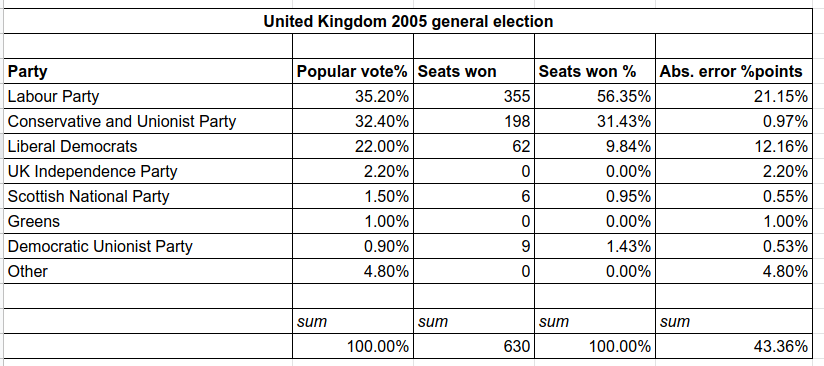Screen dimensions: 824x366
Task: Select the Other row label
Action: click(148, 271)
